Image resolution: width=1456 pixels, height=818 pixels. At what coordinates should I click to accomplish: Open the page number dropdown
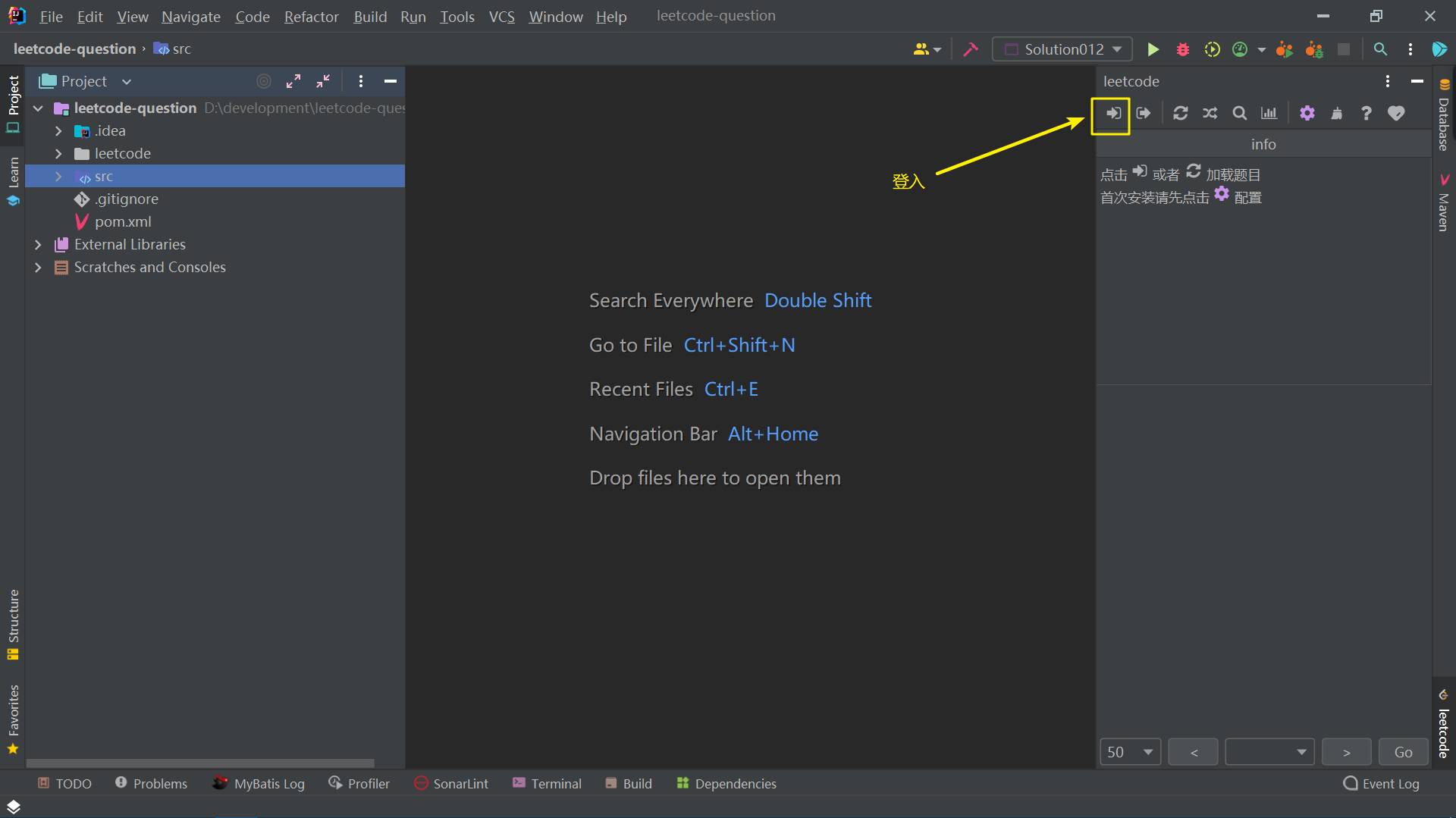[x=1269, y=752]
